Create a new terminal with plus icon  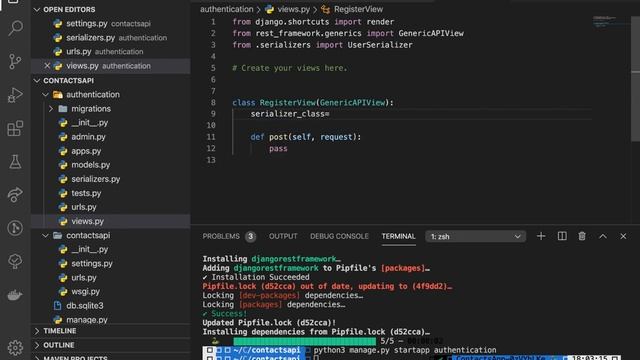[x=541, y=236]
